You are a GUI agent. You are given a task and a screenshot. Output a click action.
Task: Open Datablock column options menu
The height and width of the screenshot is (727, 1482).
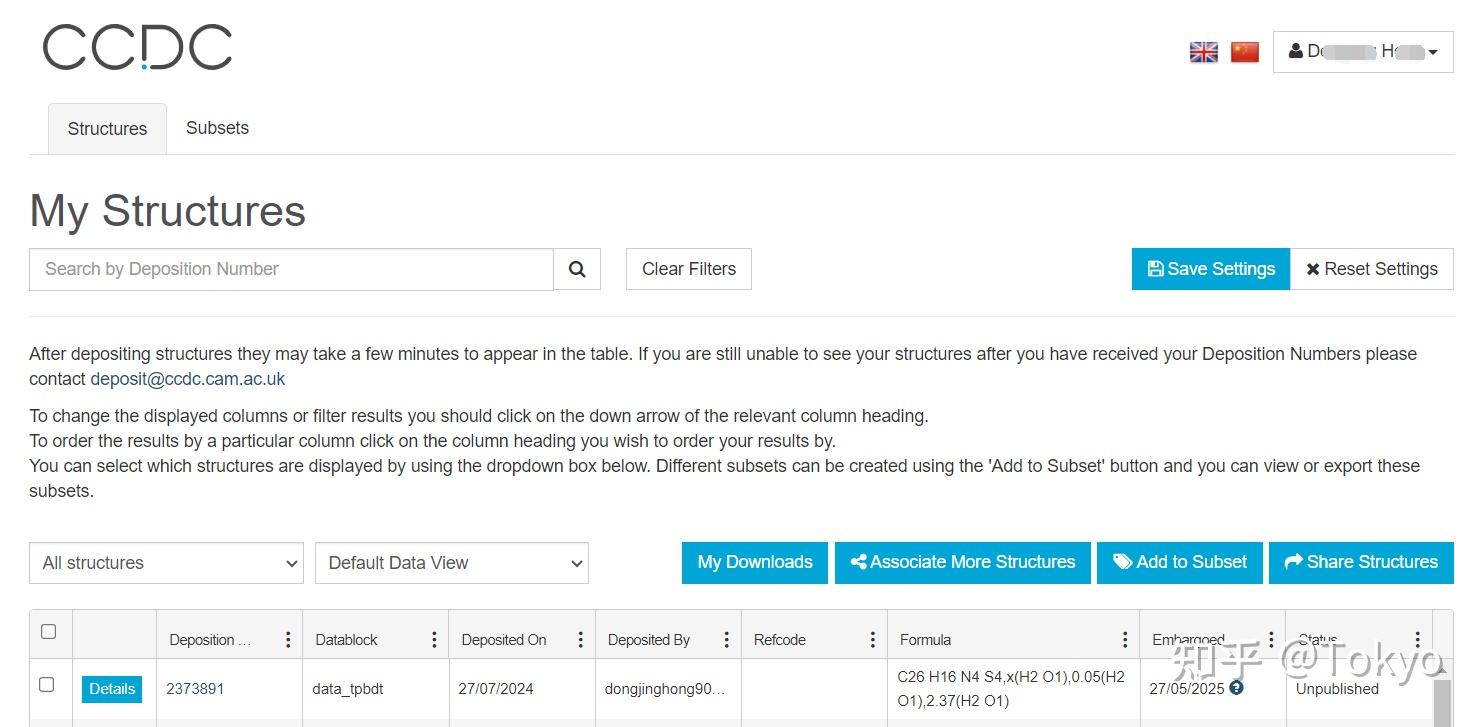coord(434,640)
